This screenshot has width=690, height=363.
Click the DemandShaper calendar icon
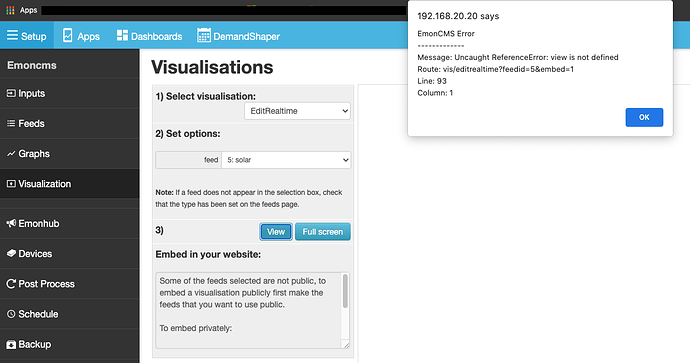(204, 35)
